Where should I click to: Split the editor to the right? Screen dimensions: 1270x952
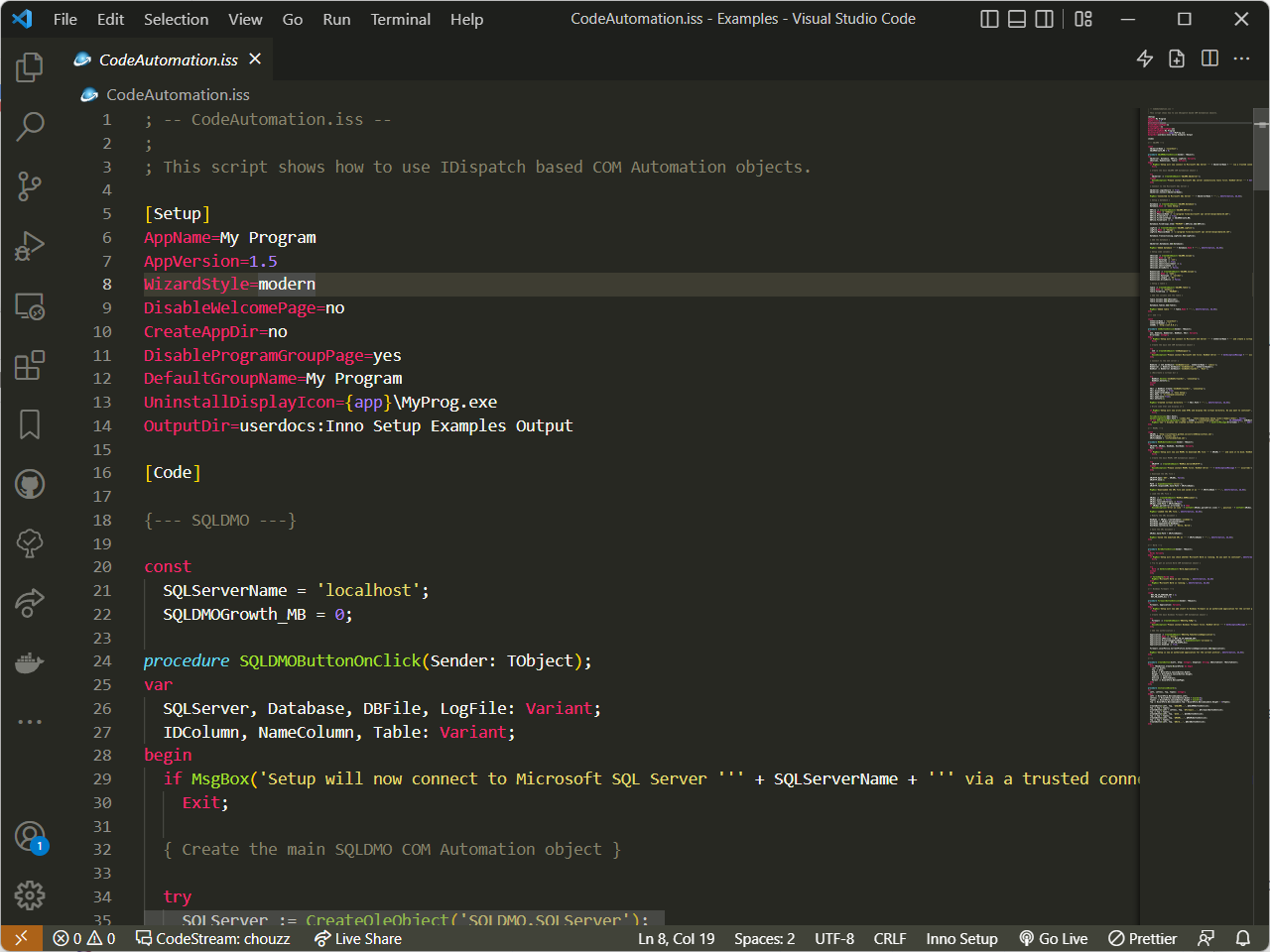[1209, 59]
